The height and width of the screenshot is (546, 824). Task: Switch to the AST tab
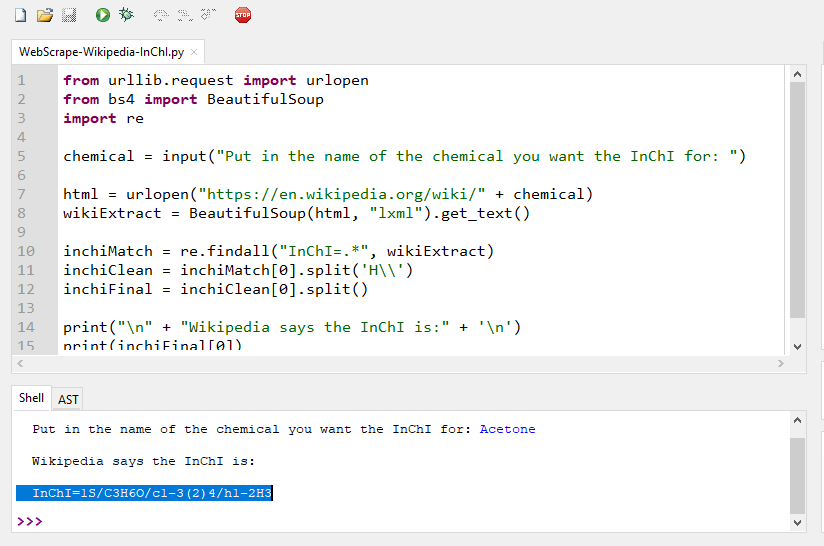(68, 399)
